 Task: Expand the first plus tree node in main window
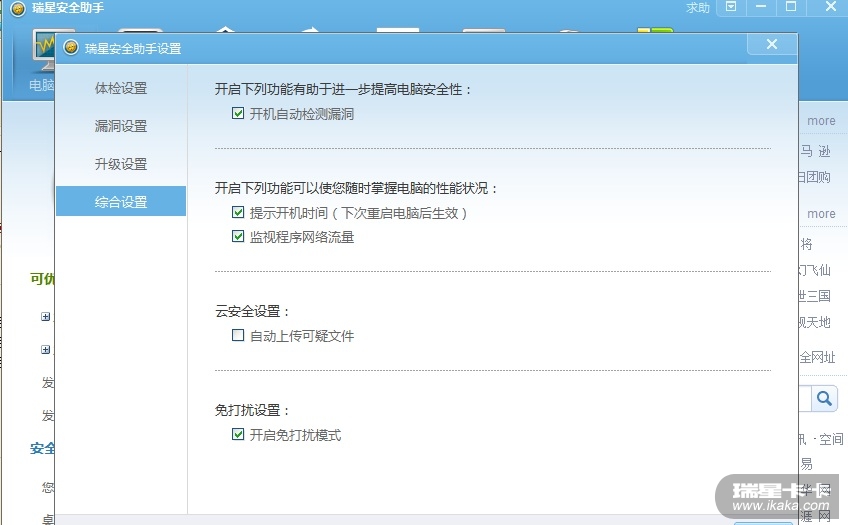point(46,317)
